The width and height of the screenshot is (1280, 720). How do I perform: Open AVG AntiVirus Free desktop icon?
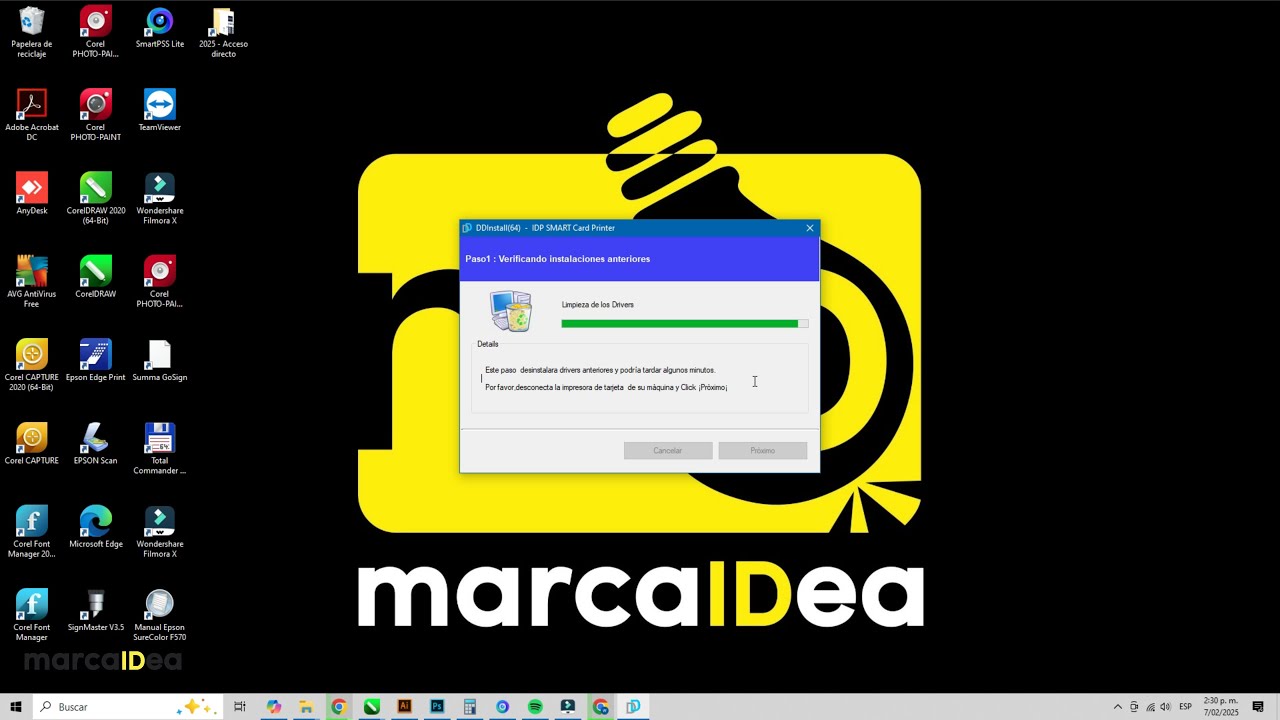(32, 282)
